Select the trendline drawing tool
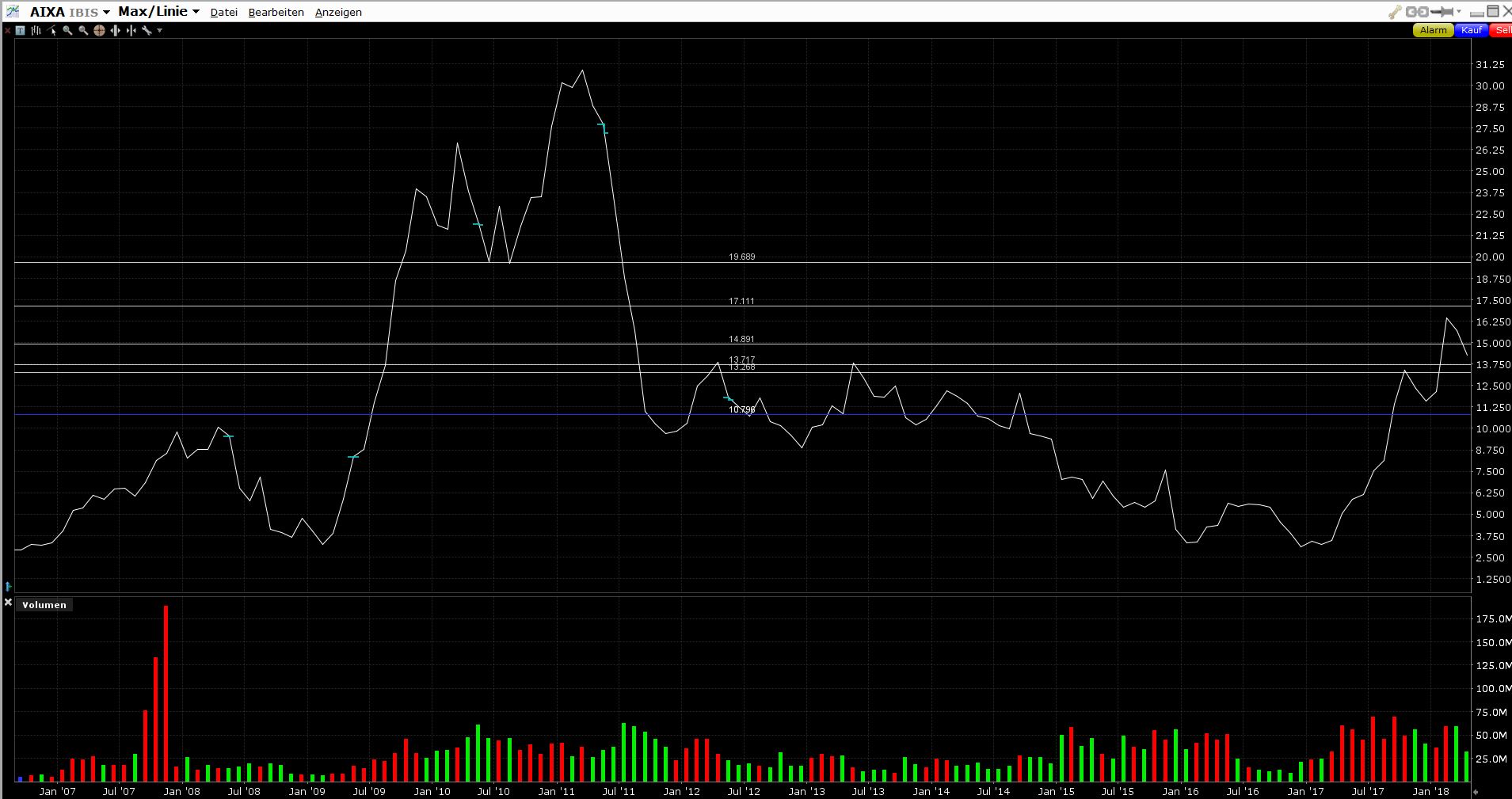Viewport: 1512px width, 799px height. tap(52, 31)
